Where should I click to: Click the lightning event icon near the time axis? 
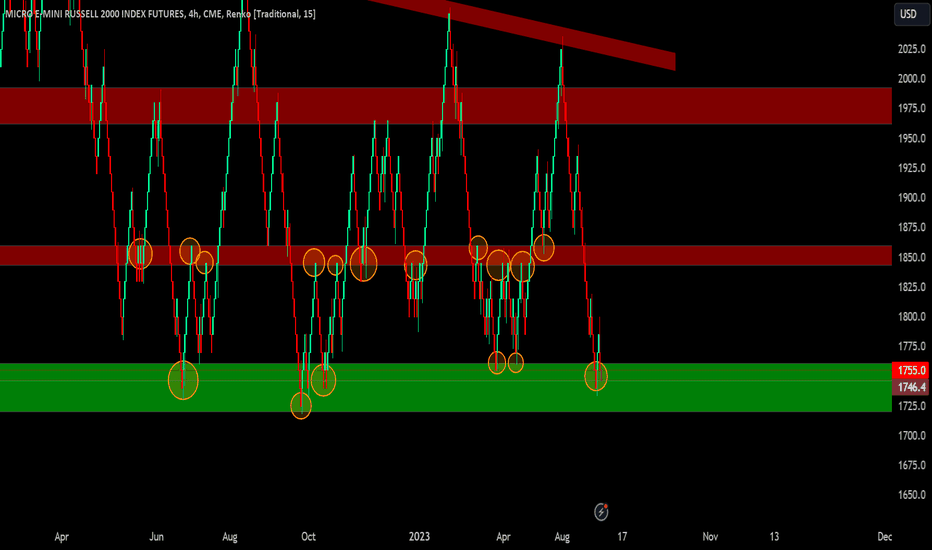point(601,511)
